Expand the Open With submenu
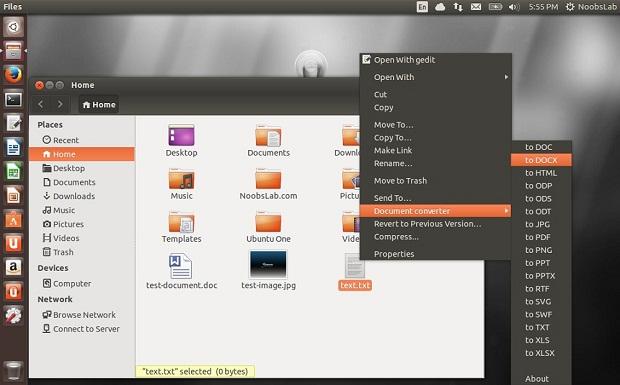Image resolution: width=620 pixels, height=385 pixels. [435, 77]
